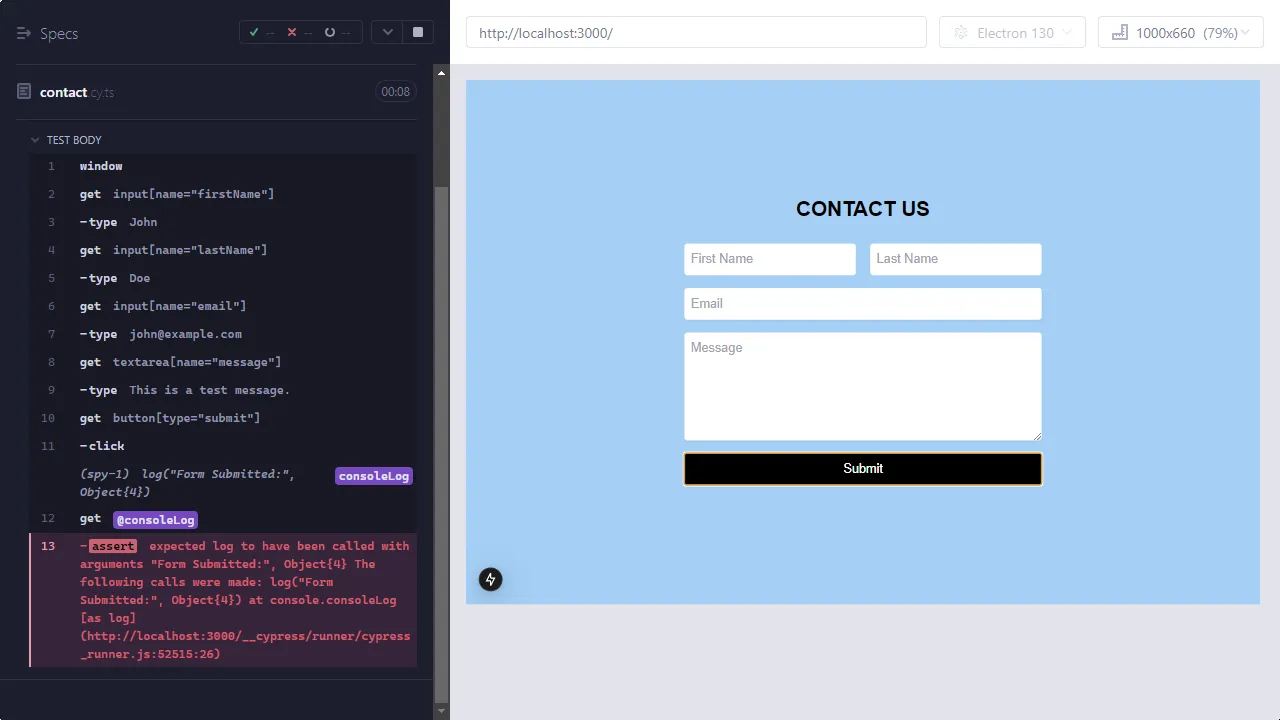Click the consoleLog alias badge beside spy-1
The height and width of the screenshot is (720, 1280).
[x=374, y=476]
